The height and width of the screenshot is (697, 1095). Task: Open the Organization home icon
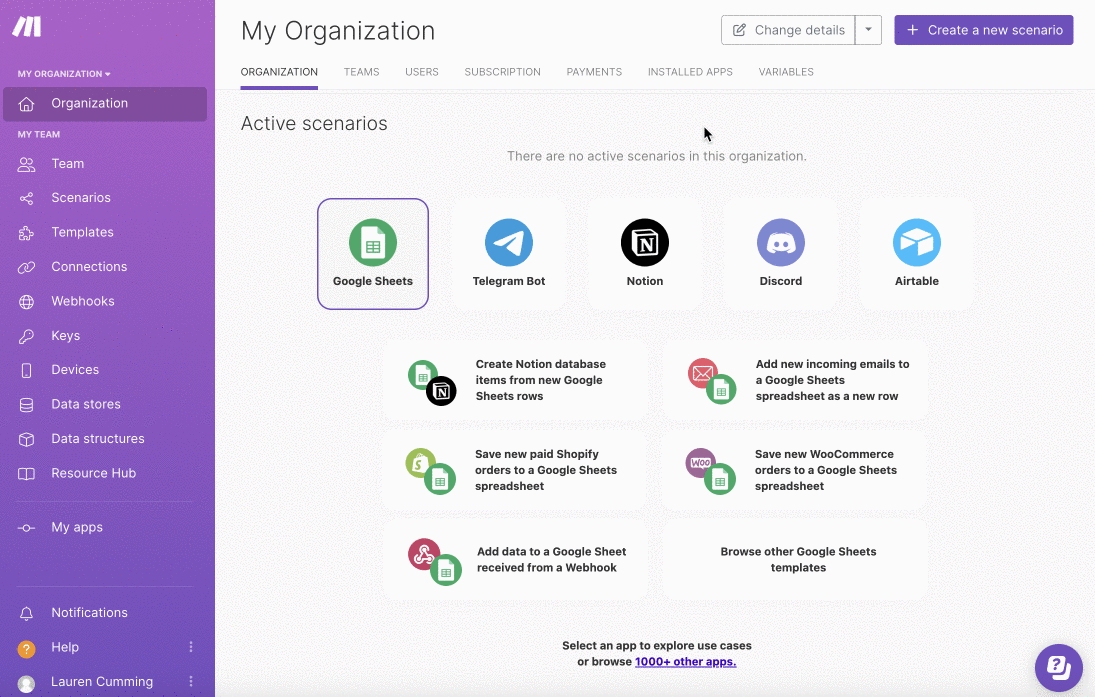(x=27, y=104)
